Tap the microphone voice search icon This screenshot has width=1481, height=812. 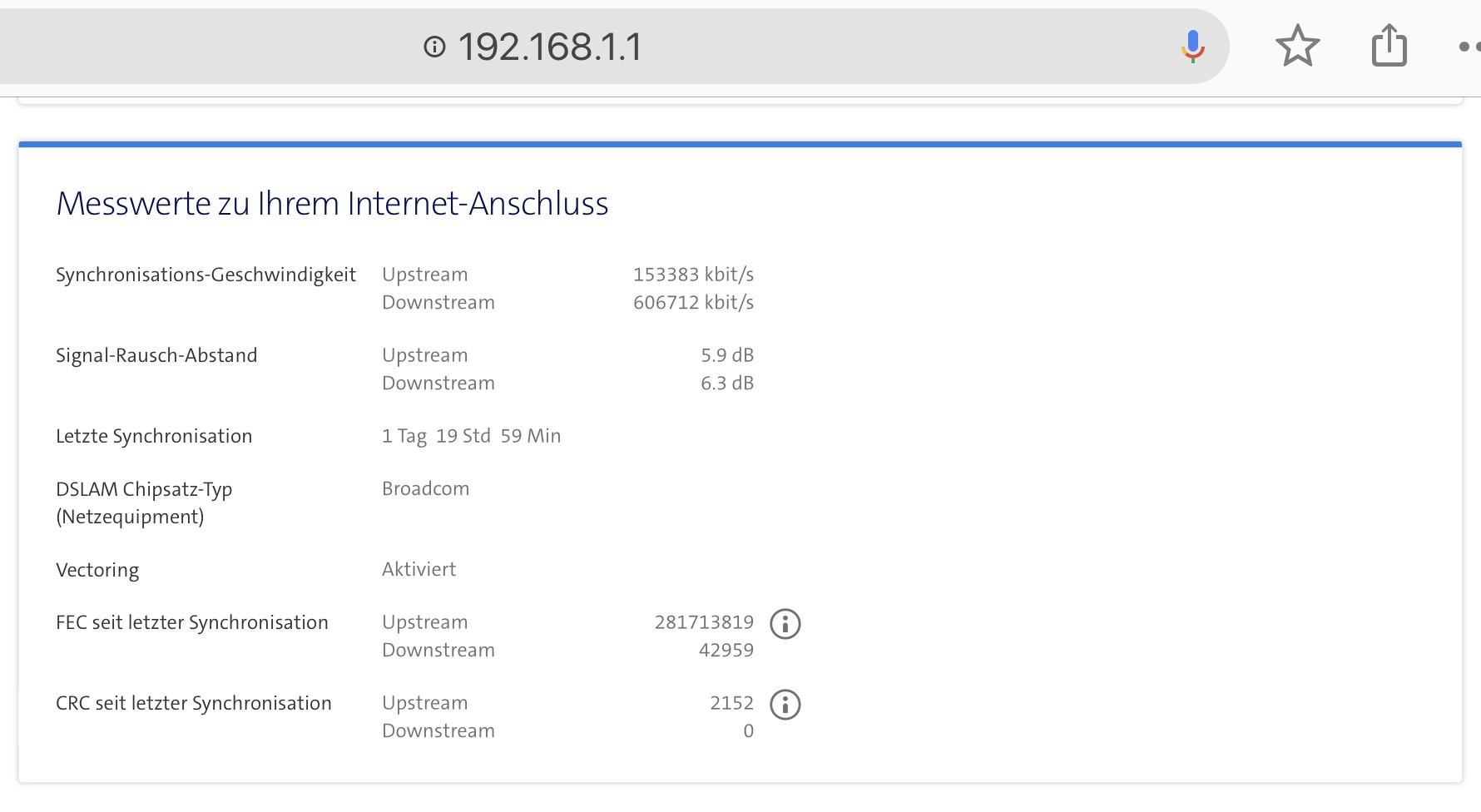click(x=1192, y=47)
